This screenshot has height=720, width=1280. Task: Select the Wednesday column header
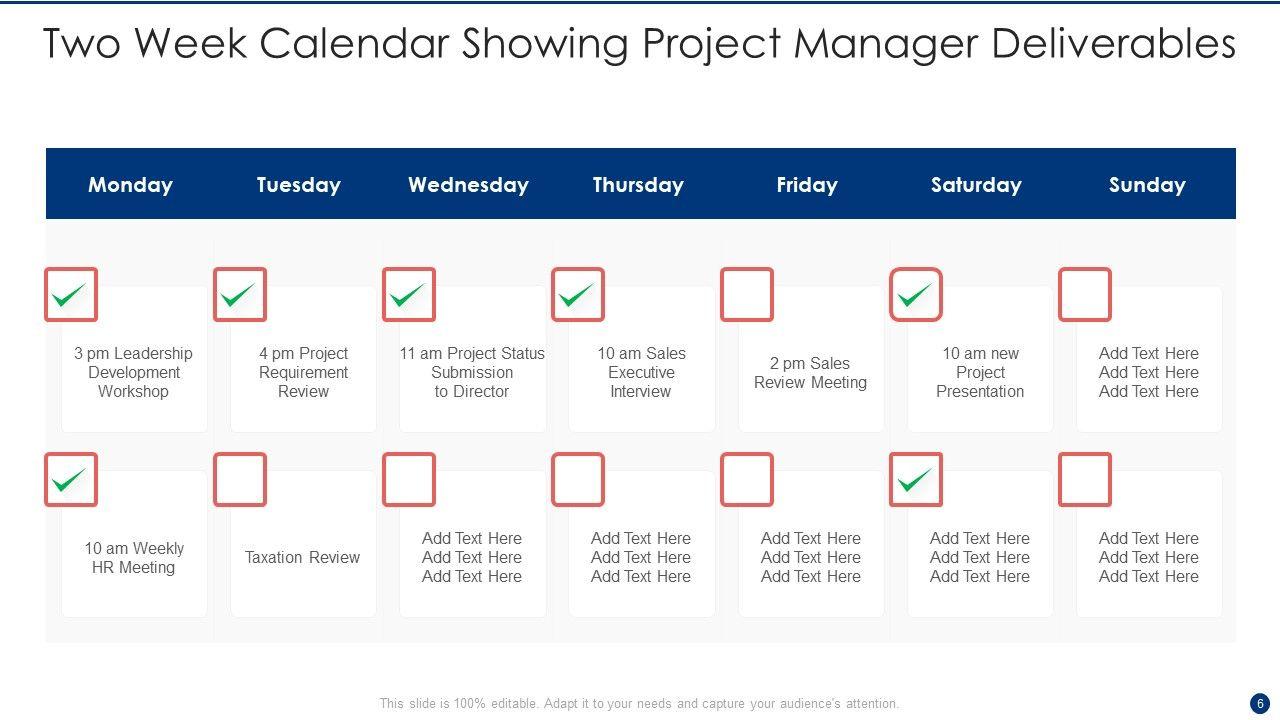point(468,185)
